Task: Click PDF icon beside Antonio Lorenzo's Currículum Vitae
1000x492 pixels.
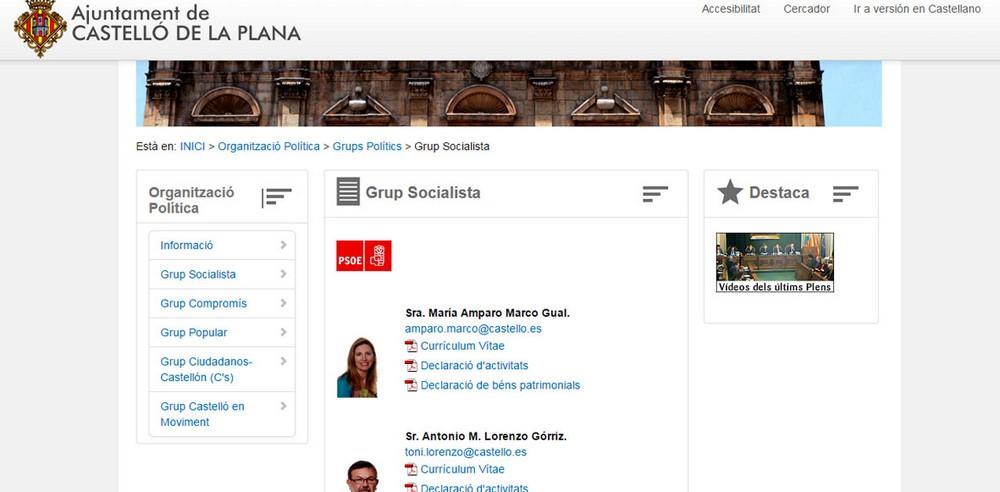Action: point(411,469)
